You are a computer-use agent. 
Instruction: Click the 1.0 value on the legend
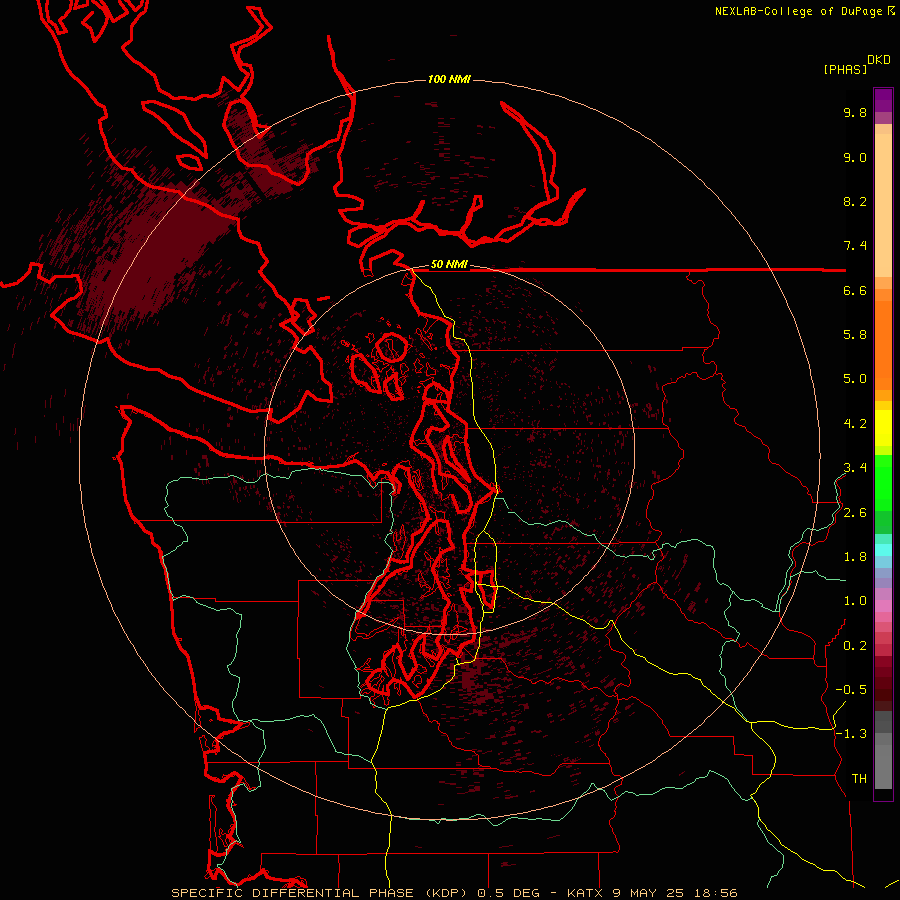coord(855,601)
